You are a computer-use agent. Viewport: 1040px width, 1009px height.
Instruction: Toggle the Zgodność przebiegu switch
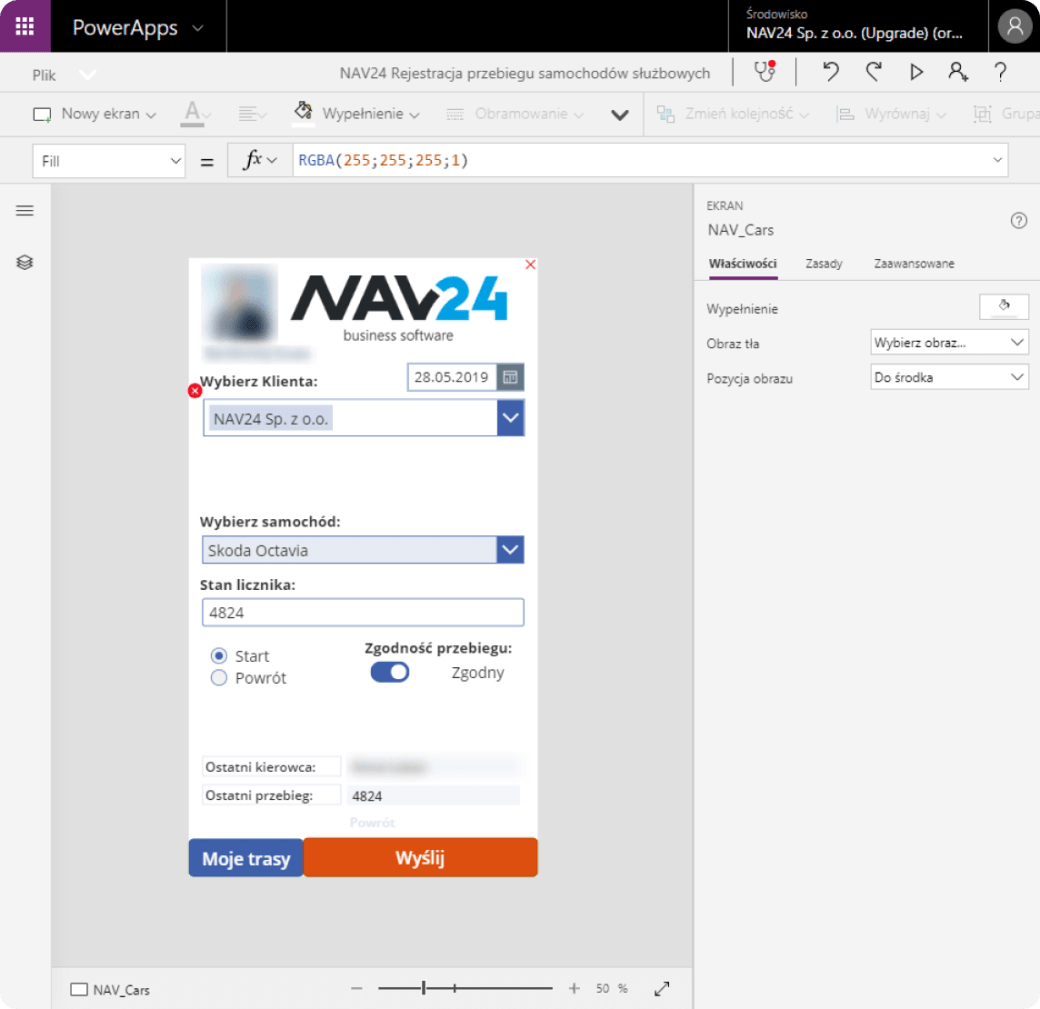[389, 672]
